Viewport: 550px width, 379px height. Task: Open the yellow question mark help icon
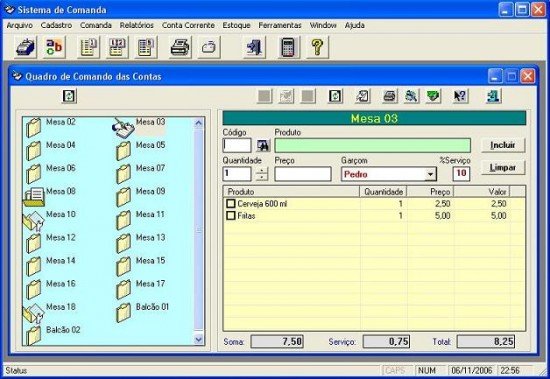(317, 47)
